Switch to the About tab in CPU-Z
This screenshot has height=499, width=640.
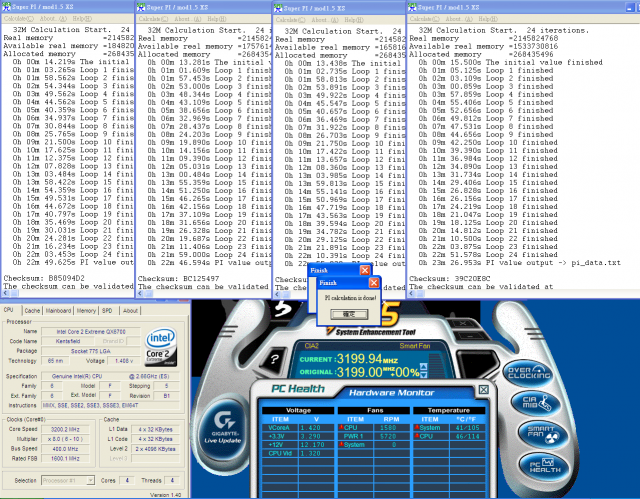tap(130, 310)
